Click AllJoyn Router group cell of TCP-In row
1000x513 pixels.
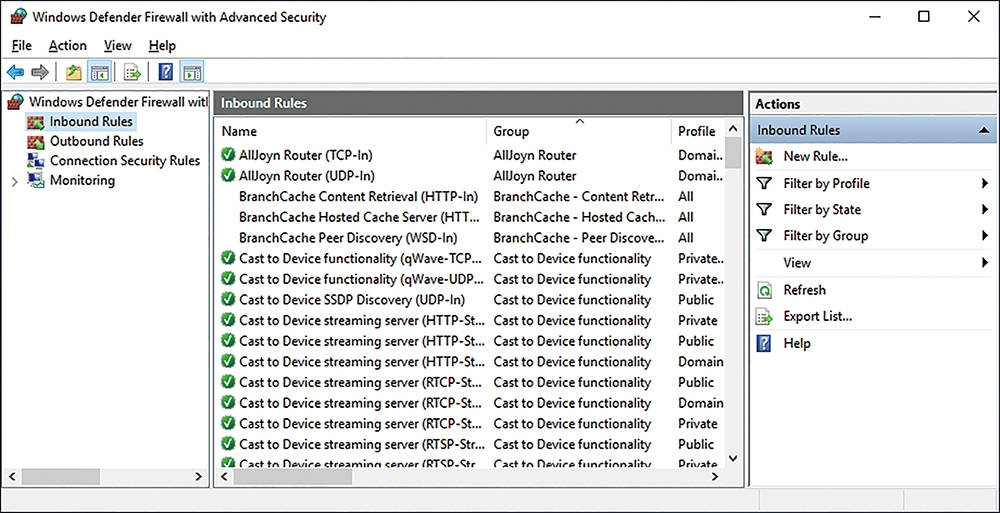pyautogui.click(x=535, y=154)
